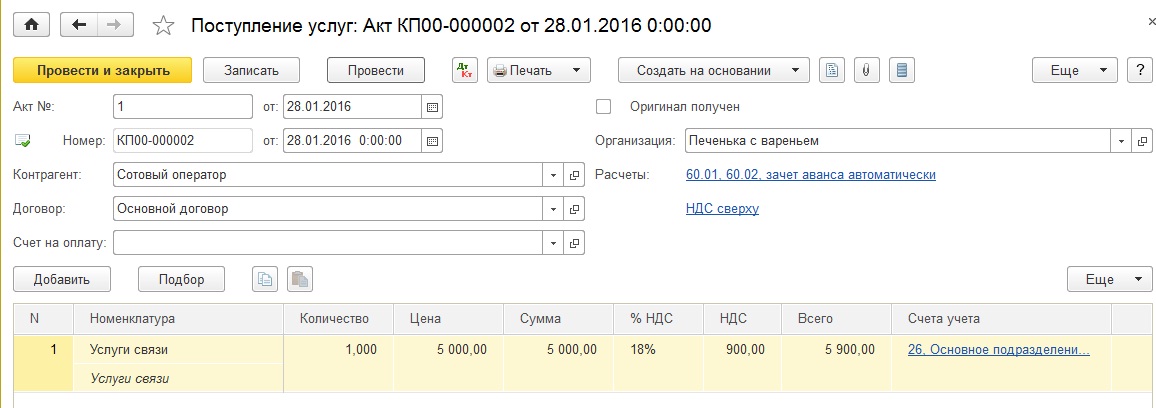Click the paperclip attached files icon

click(867, 70)
